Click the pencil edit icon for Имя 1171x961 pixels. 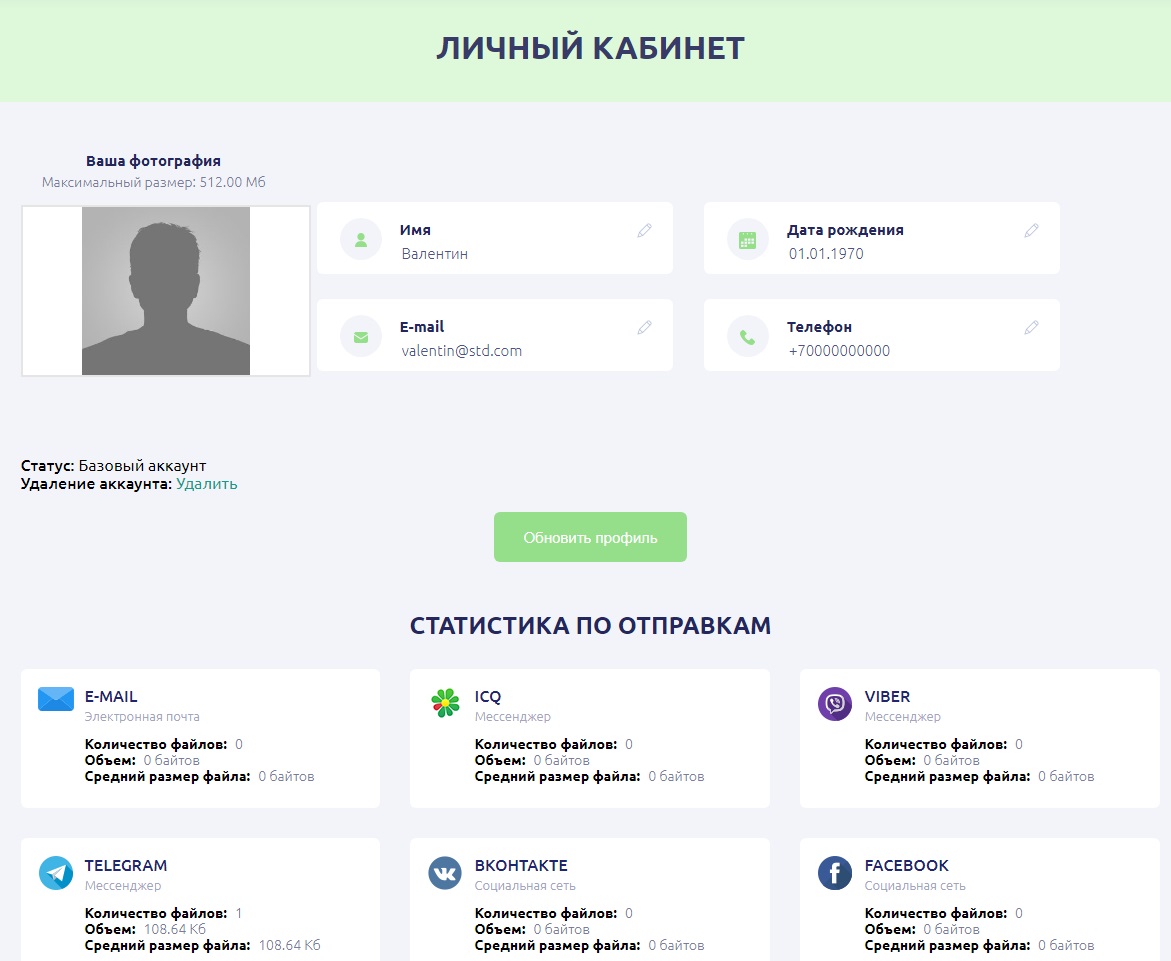pyautogui.click(x=644, y=231)
